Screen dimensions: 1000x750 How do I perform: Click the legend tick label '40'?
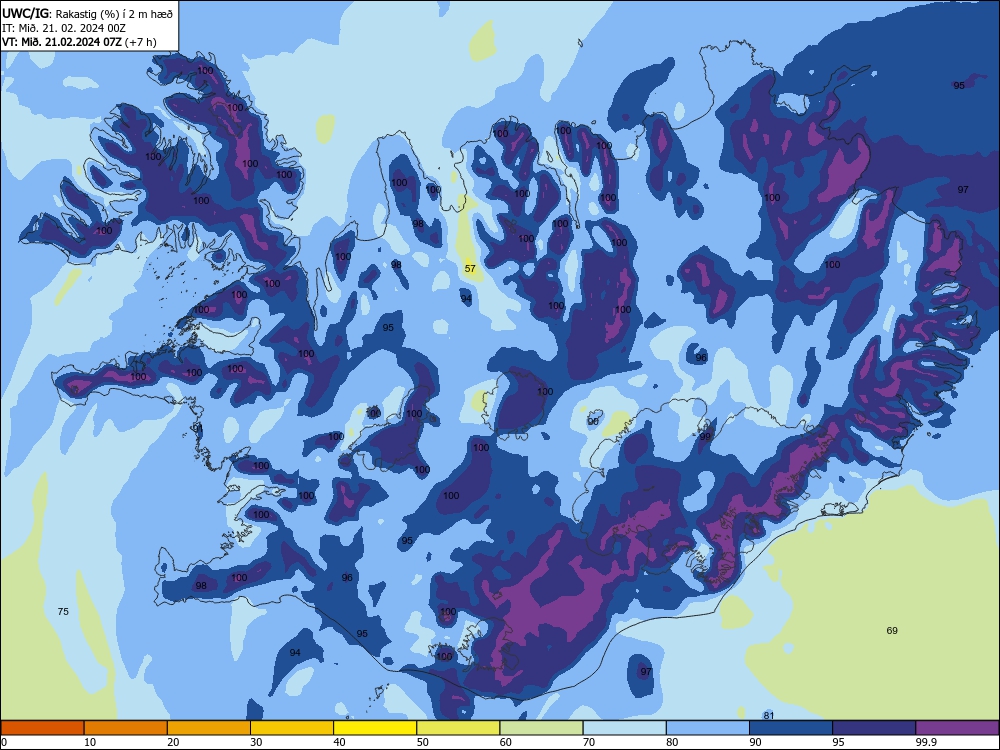pyautogui.click(x=339, y=742)
